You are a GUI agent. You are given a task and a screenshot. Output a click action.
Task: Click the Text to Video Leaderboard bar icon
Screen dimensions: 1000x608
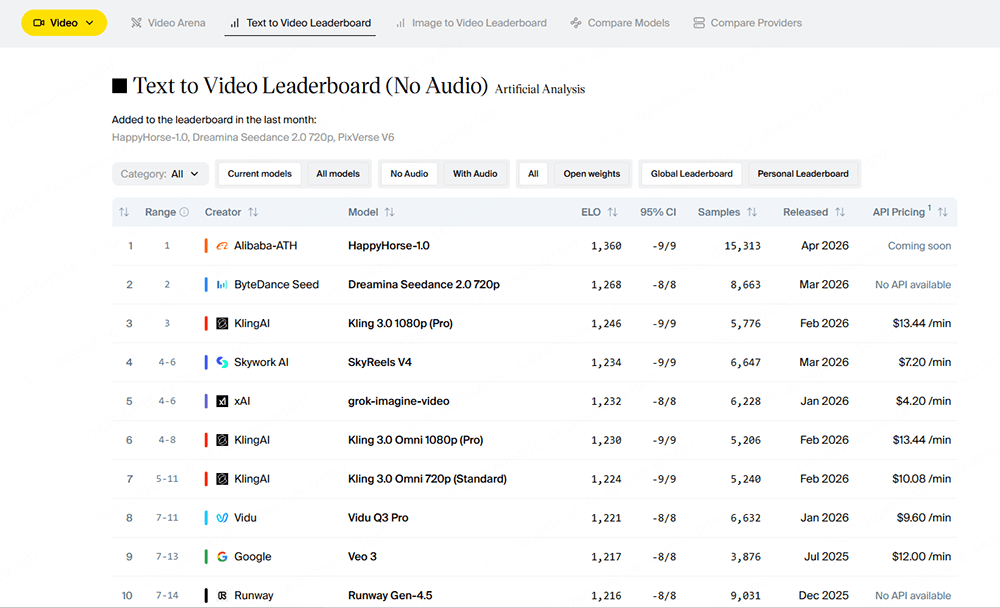click(235, 23)
